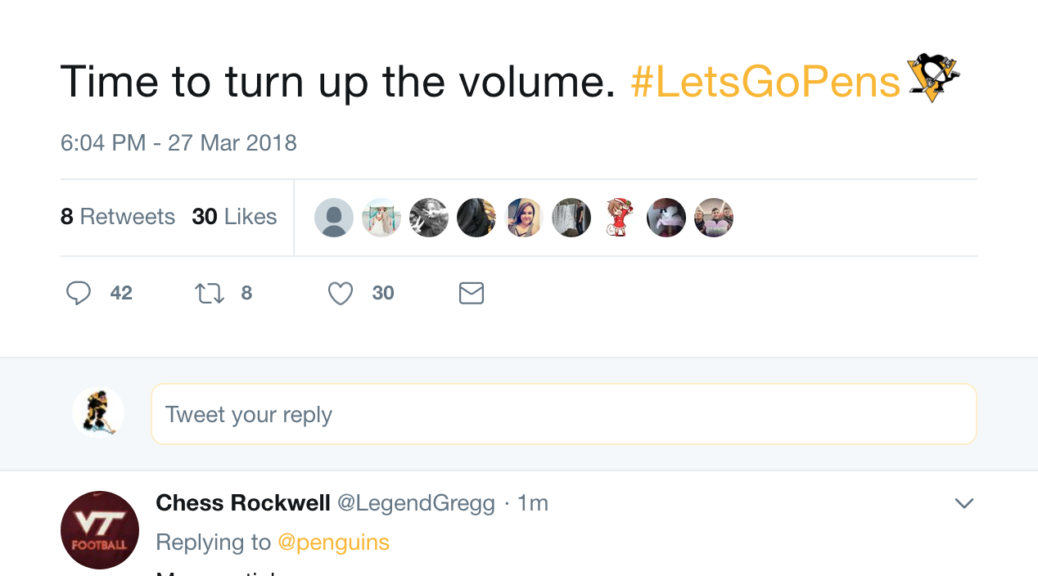Click the envelope direct message icon

(x=471, y=293)
